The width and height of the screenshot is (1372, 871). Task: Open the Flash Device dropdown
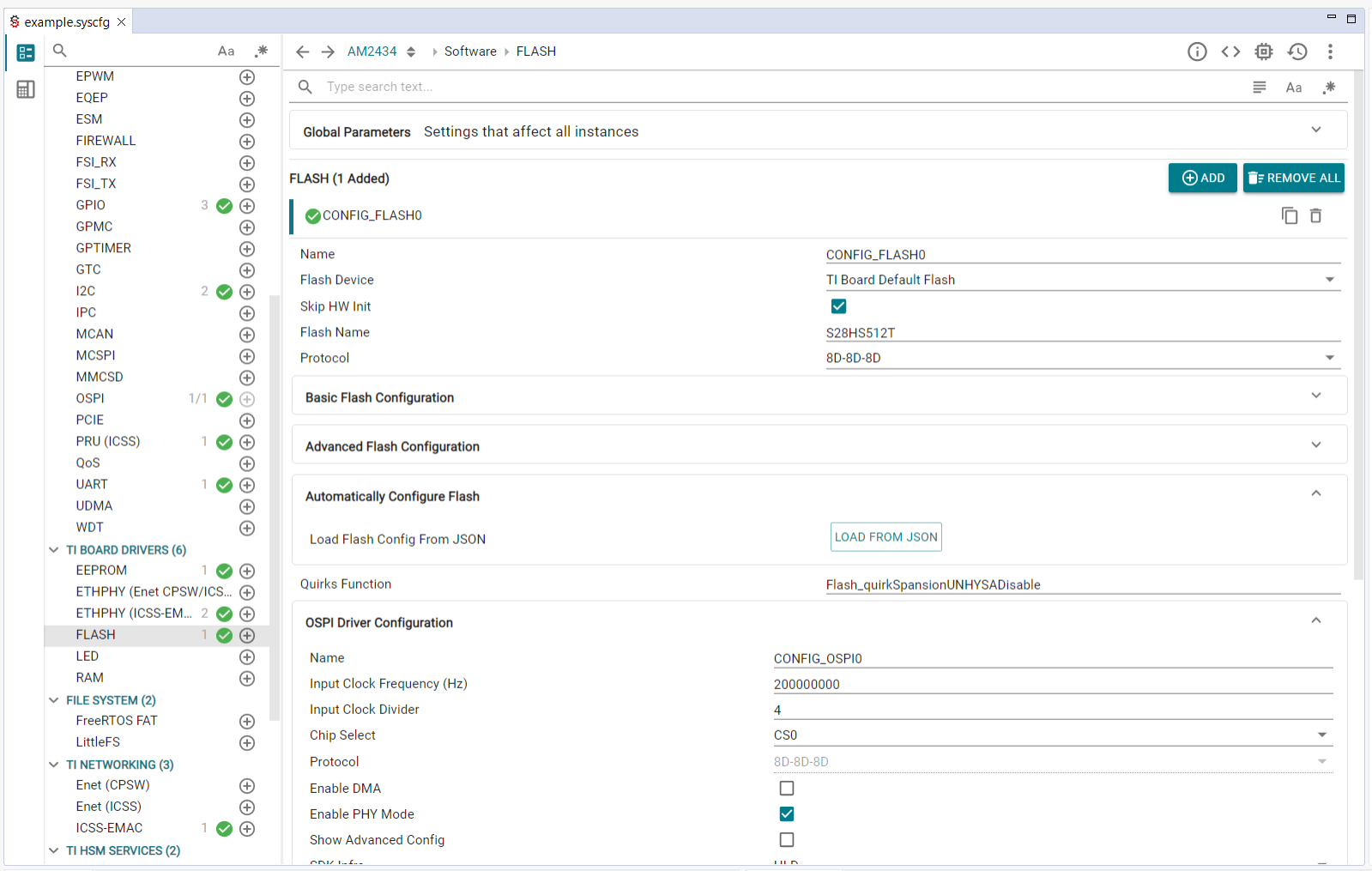(x=1081, y=280)
